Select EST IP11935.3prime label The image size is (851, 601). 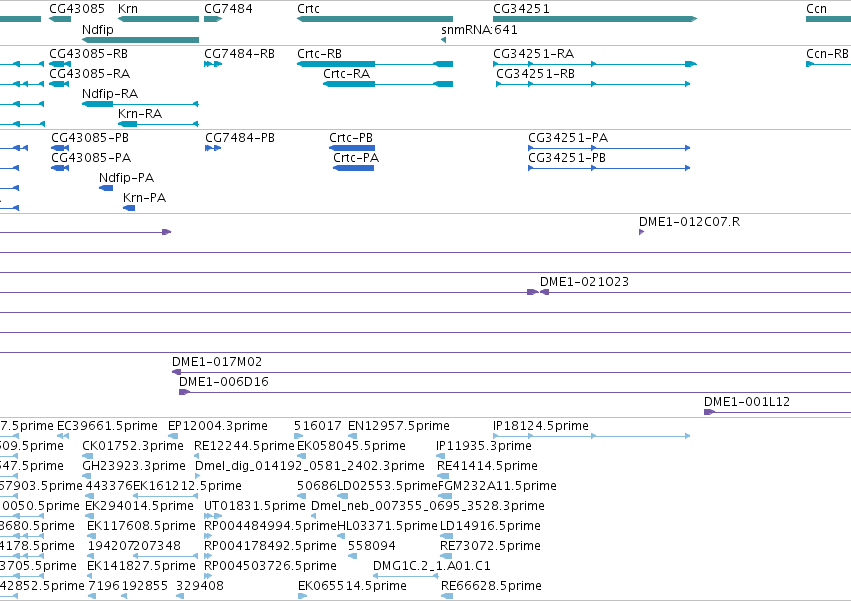[484, 446]
